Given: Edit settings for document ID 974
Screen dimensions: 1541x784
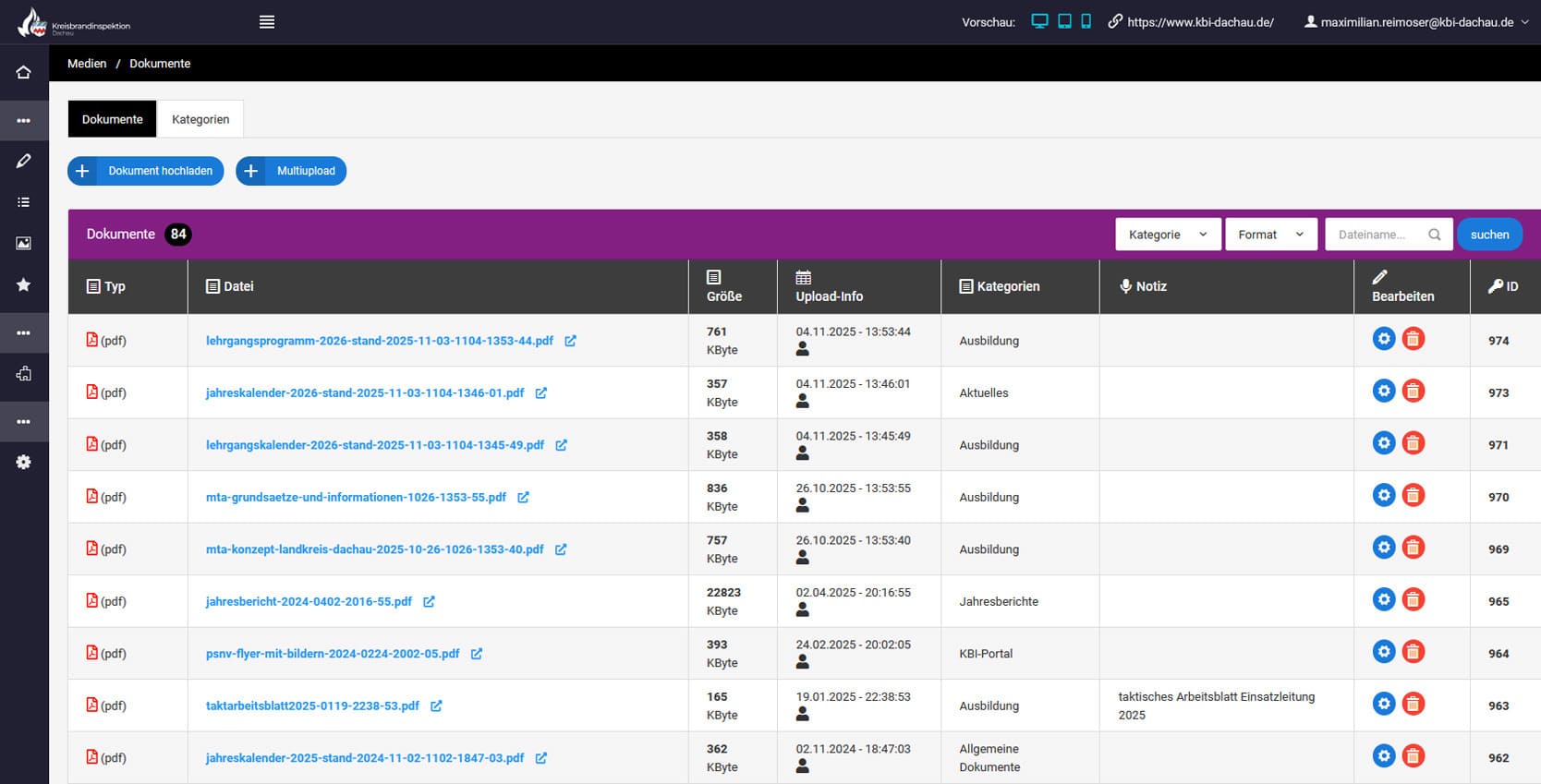Looking at the screenshot, I should [x=1383, y=339].
